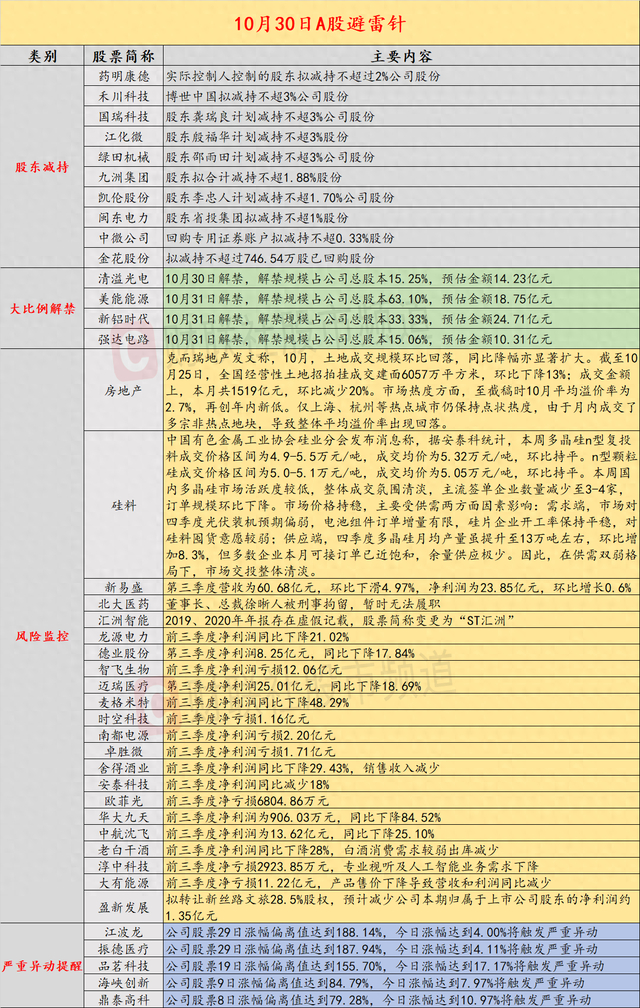This screenshot has width=640, height=1008.
Task: Click text 前三季度净利润同比减少18%
Action: pyautogui.click(x=247, y=785)
